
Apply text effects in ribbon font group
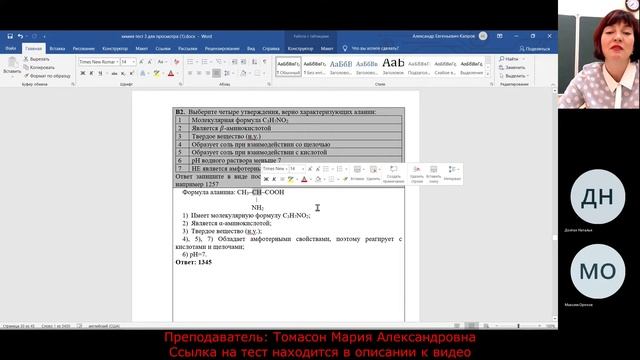(143, 73)
